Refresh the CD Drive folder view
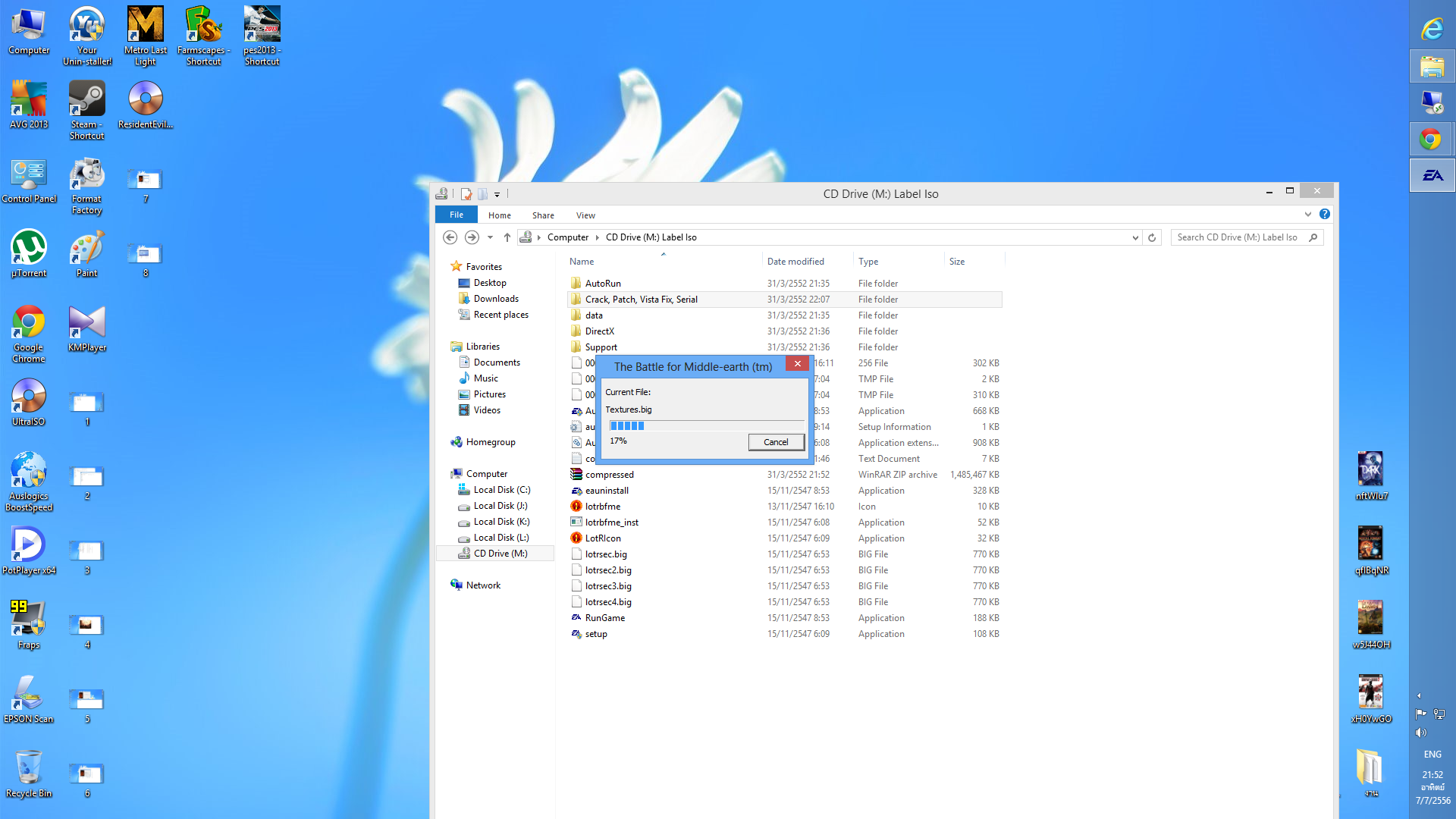The image size is (1456, 819). [1151, 237]
